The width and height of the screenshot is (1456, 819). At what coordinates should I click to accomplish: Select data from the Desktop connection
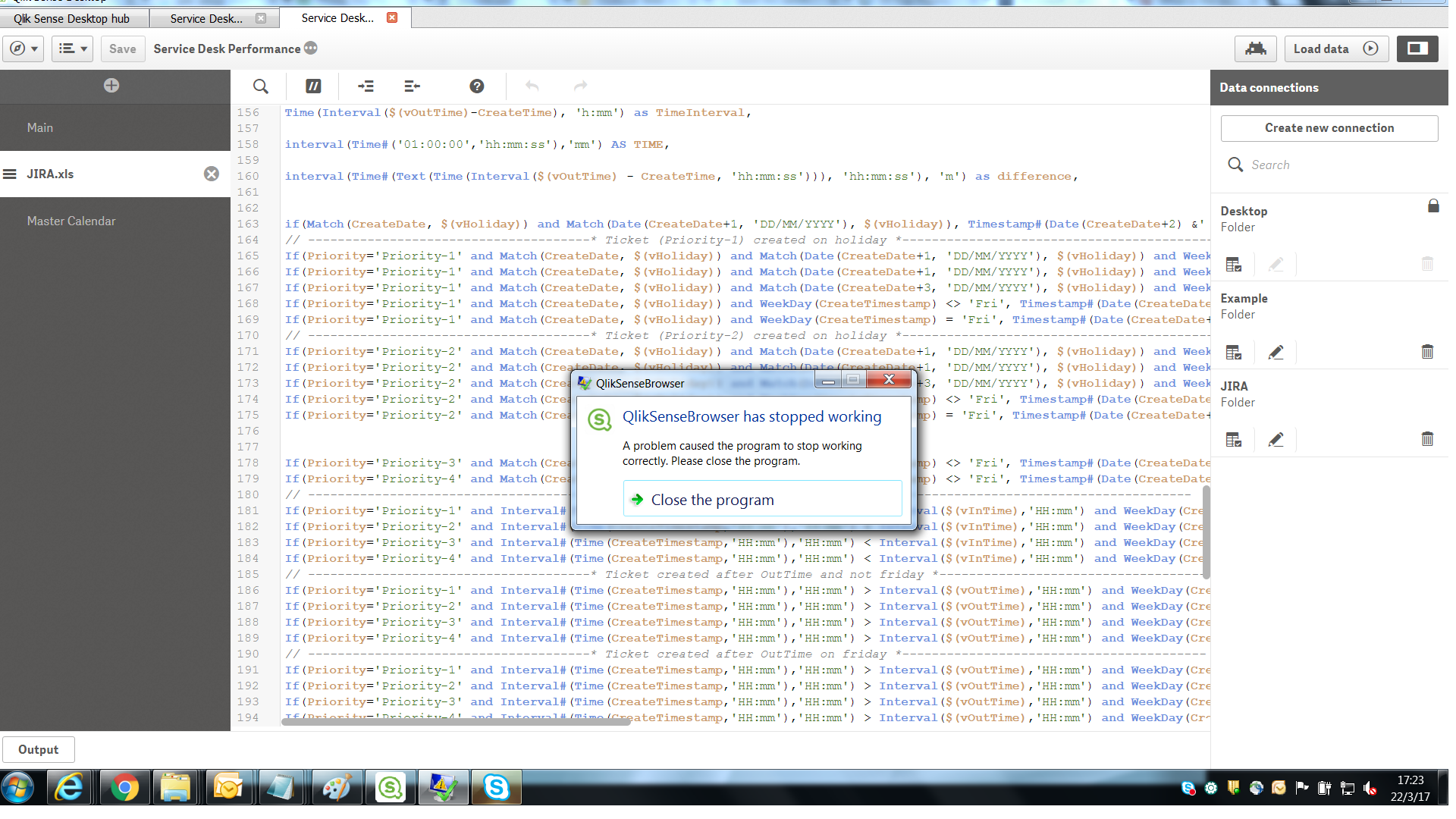tap(1234, 264)
